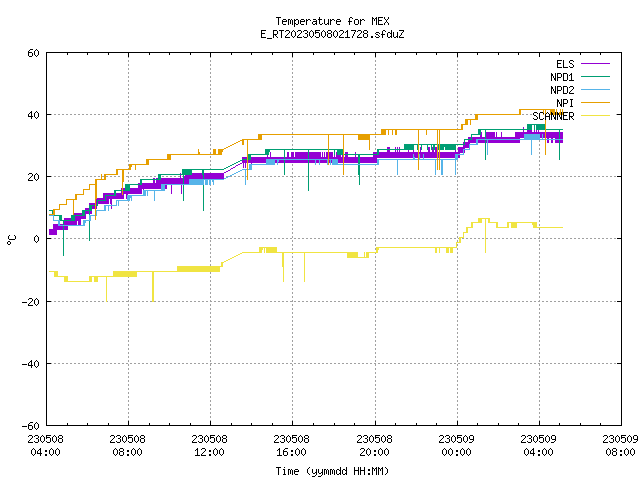Click the yellow SCANNER legend line sample
The image size is (640, 480).
click(595, 116)
